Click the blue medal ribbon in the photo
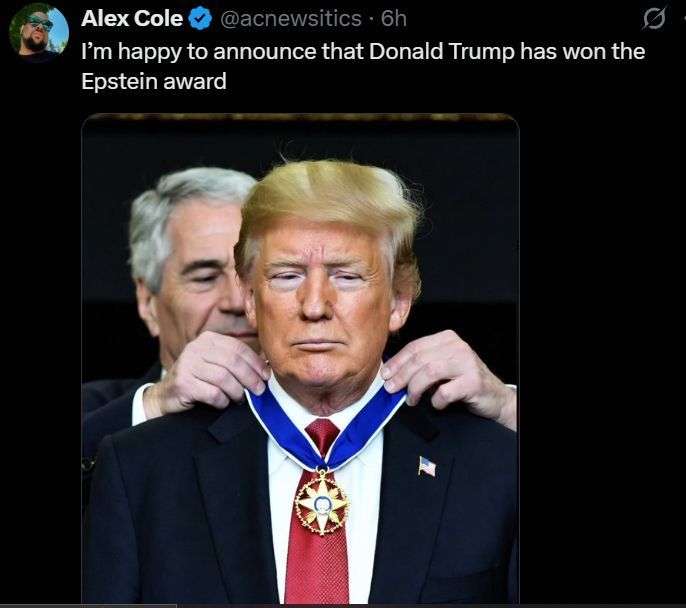Screen dimensions: 686x608 tap(325, 426)
